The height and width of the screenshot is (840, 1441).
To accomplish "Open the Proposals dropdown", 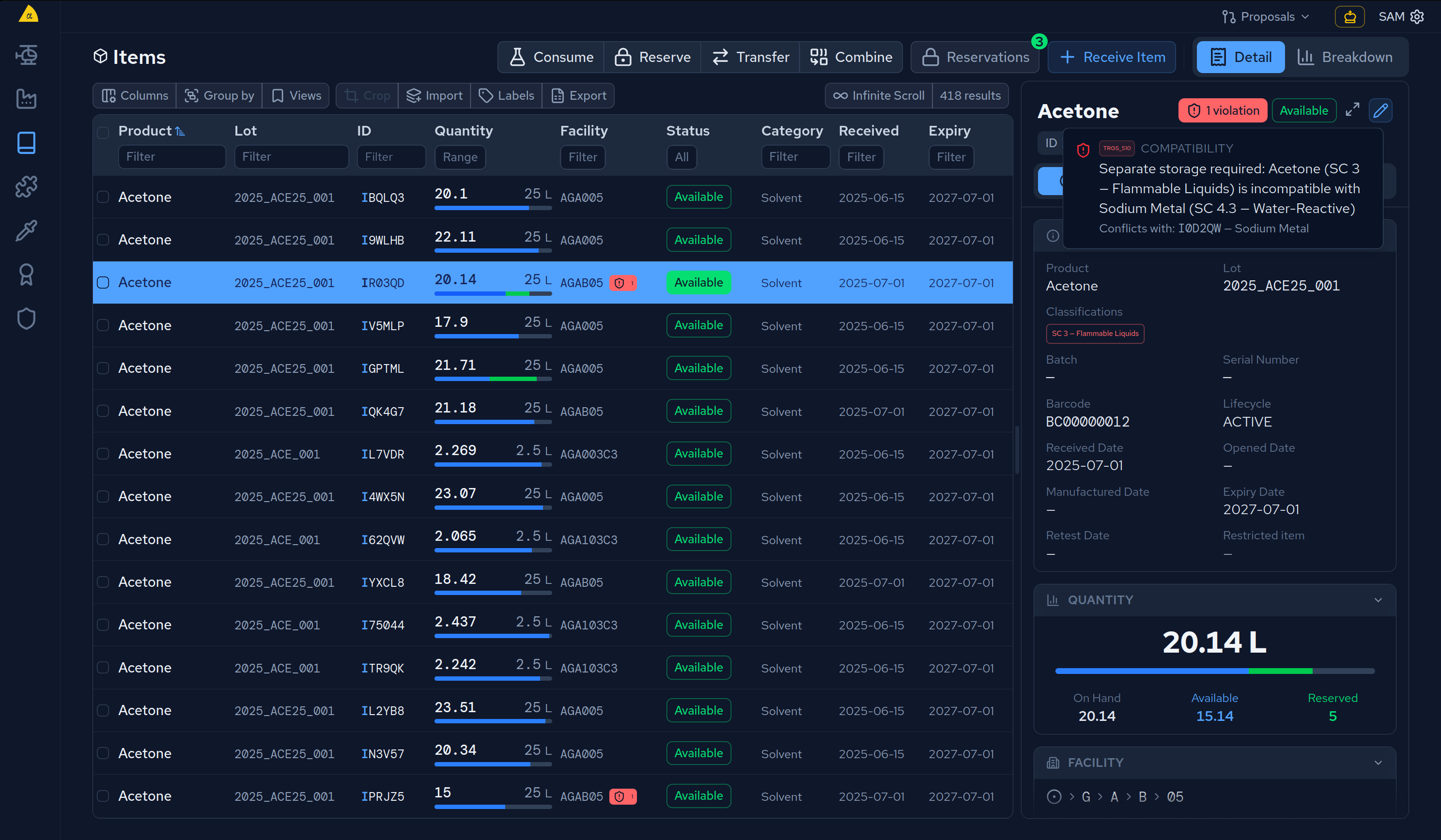I will [x=1266, y=16].
